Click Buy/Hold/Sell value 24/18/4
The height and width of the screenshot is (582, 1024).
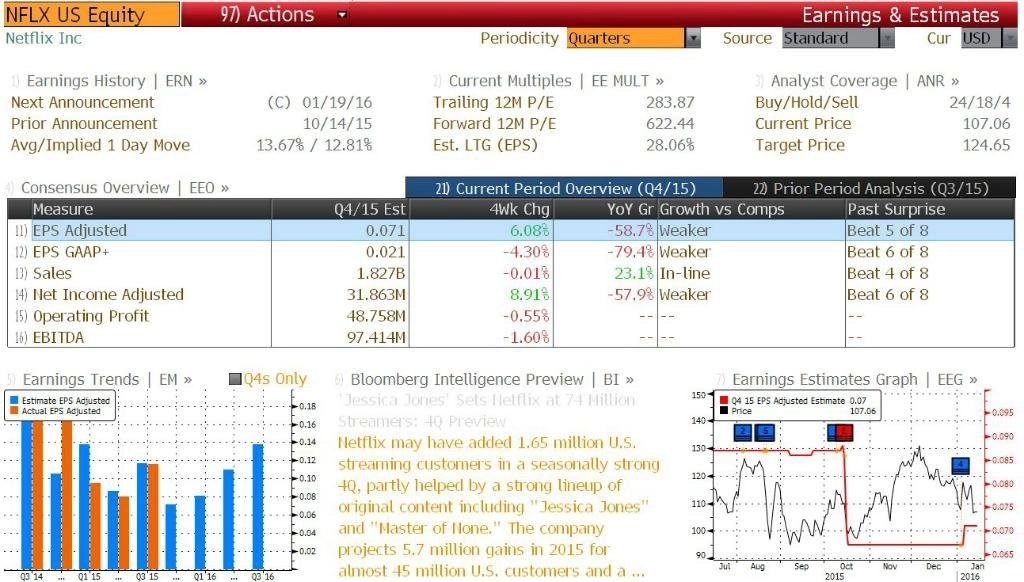(980, 103)
